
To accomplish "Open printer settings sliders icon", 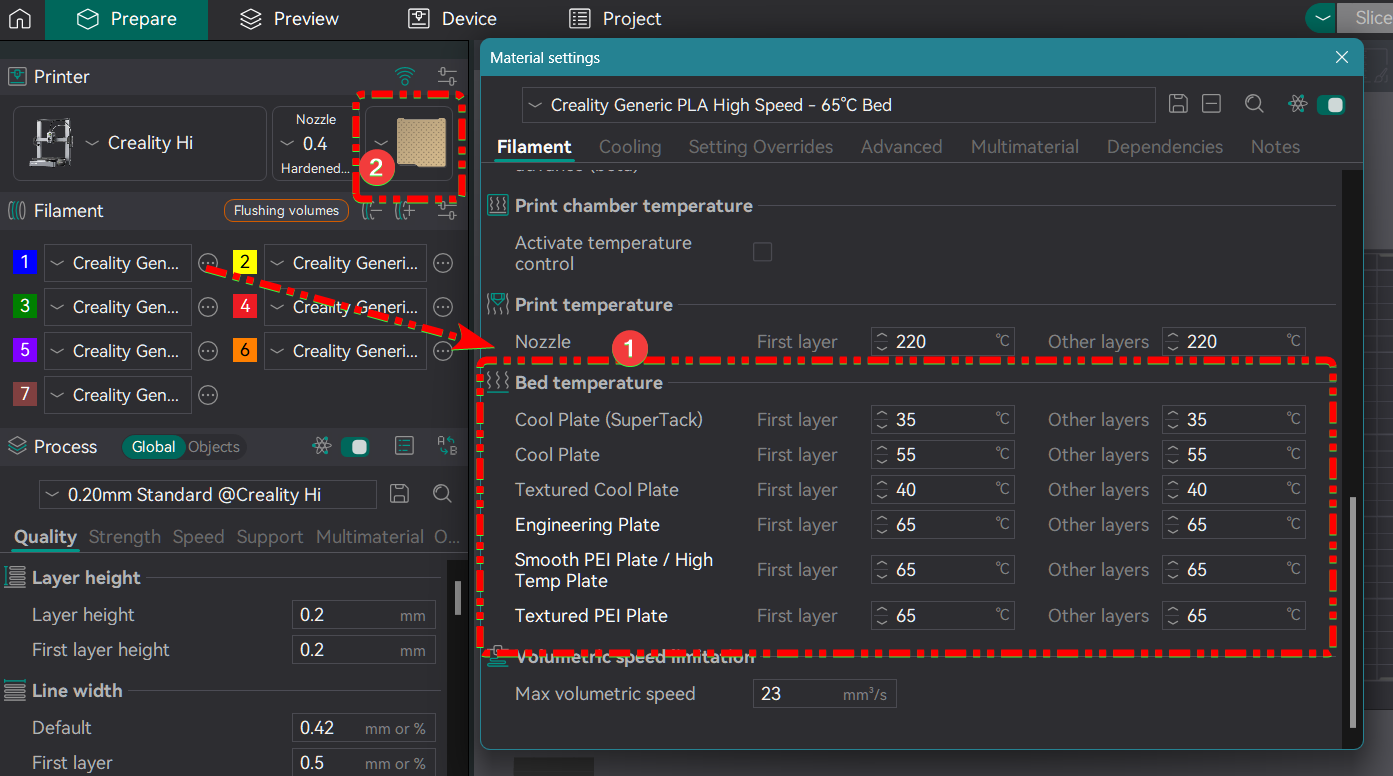I will 447,77.
